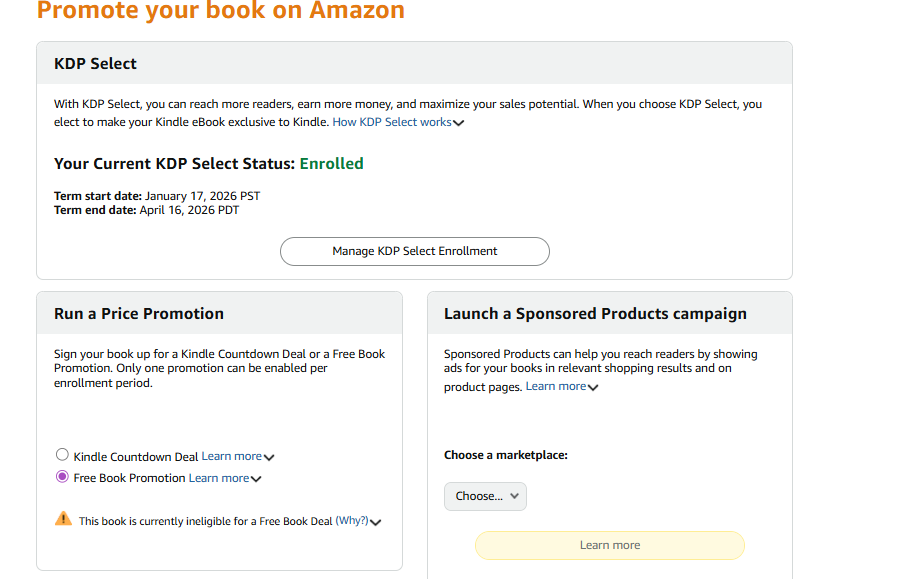Click the green Enrolled status text

331,163
